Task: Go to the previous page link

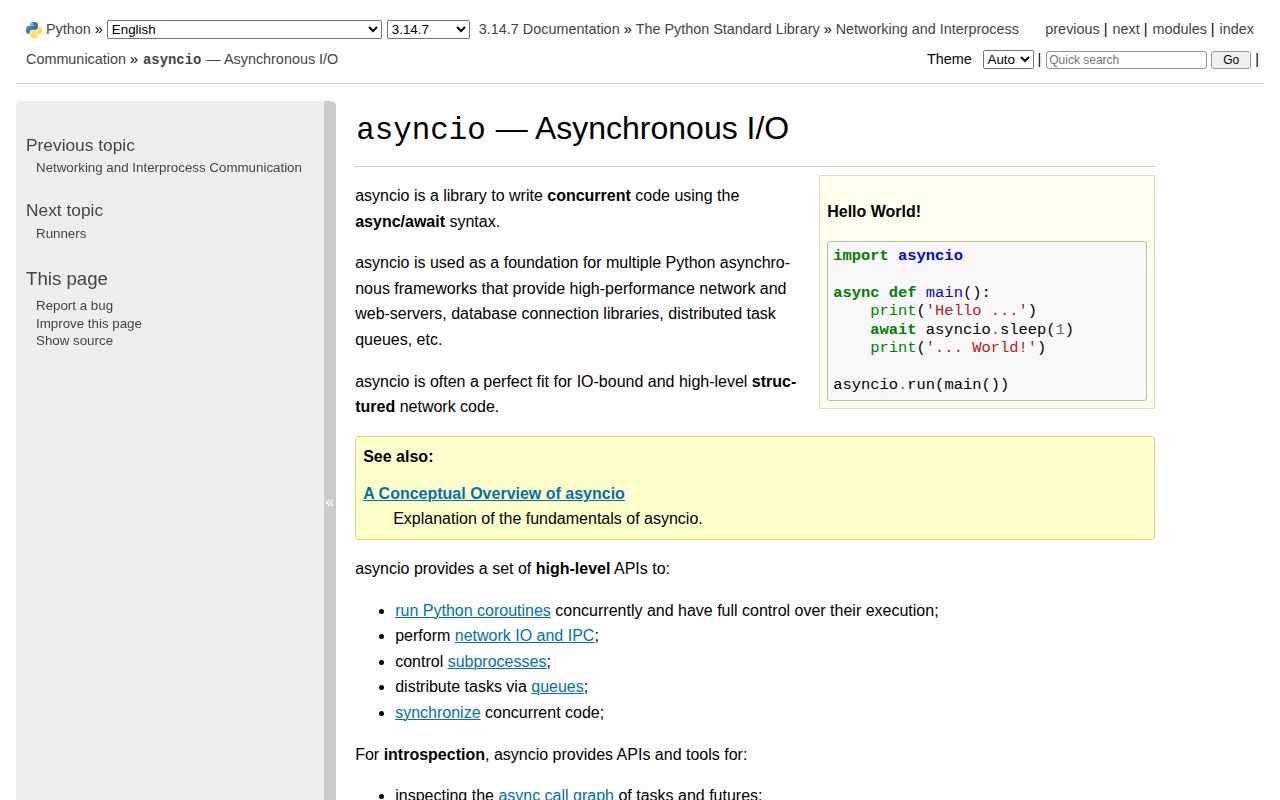Action: click(1072, 29)
